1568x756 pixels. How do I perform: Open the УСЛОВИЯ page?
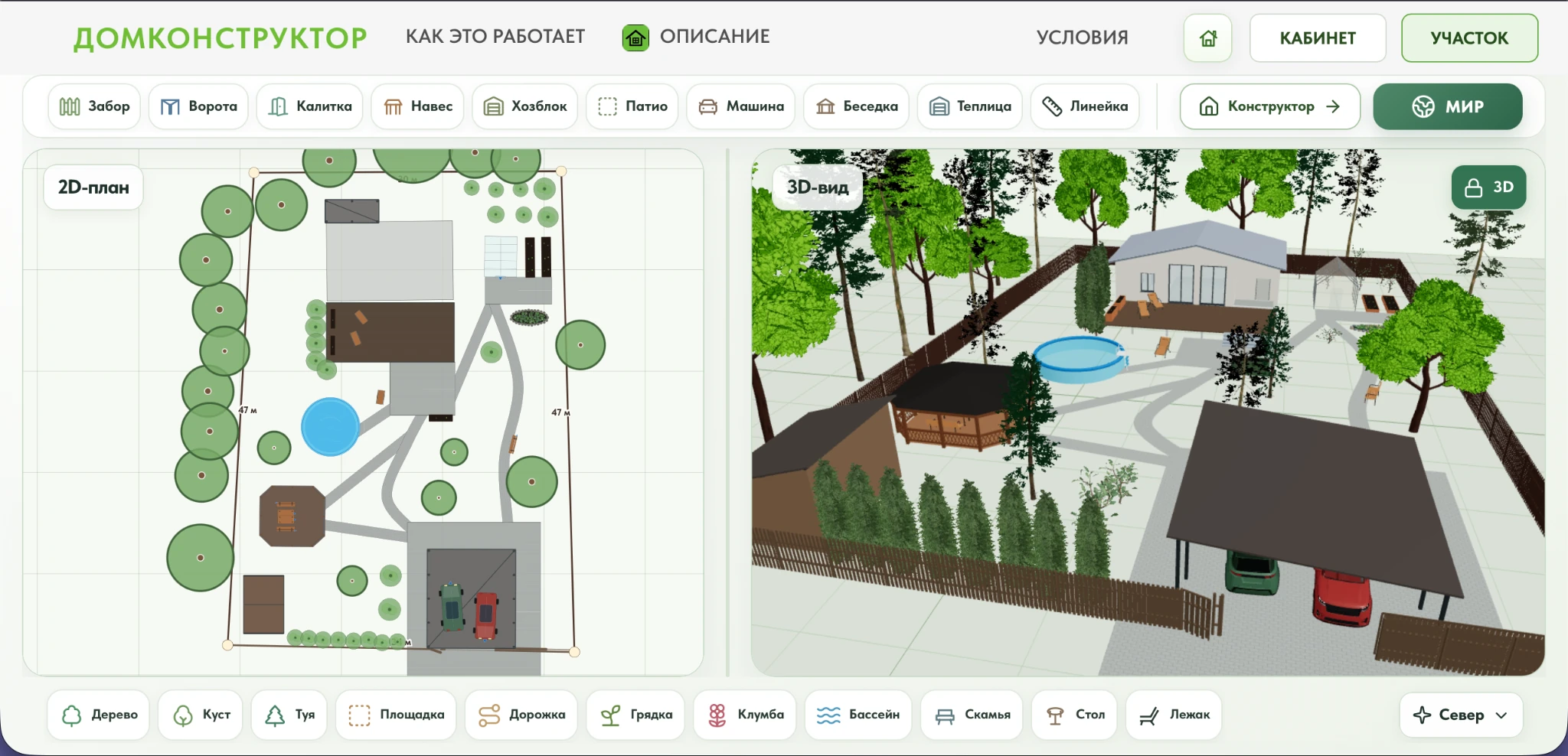[x=1082, y=37]
